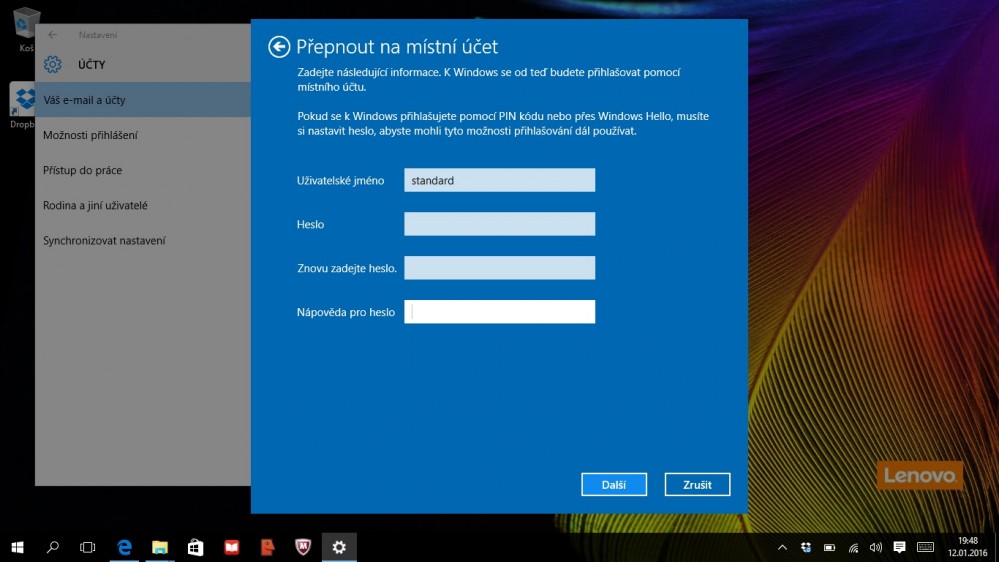Open McAfee from the taskbar
The height and width of the screenshot is (562, 999).
point(303,547)
